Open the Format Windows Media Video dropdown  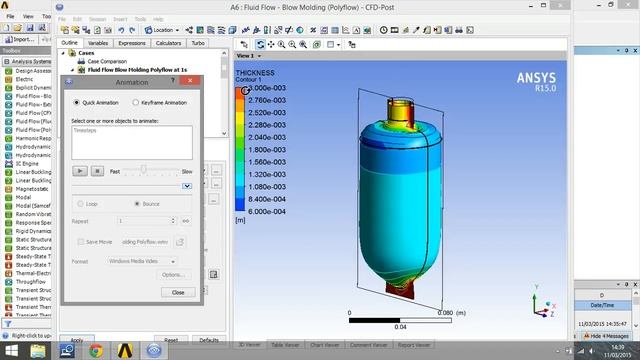(142, 261)
